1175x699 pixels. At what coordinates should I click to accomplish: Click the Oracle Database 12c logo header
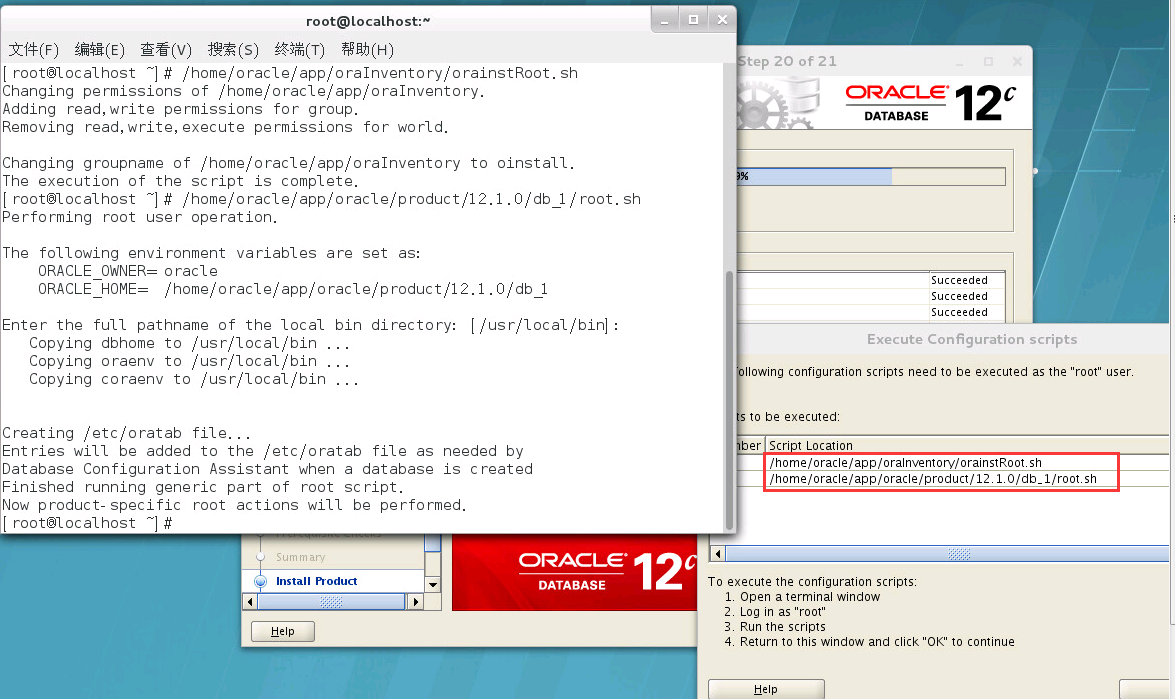point(931,103)
